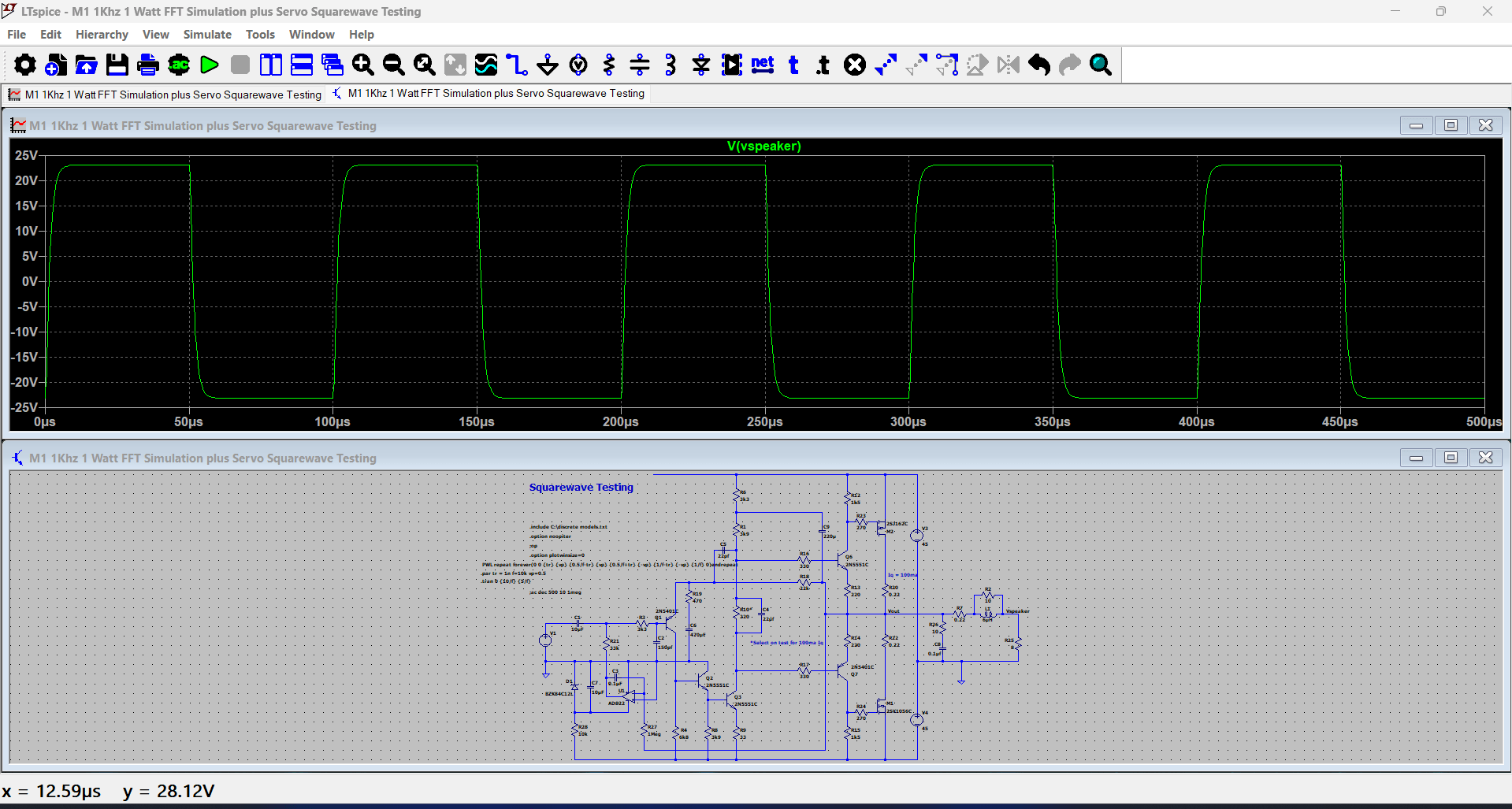Open the View menu
This screenshot has width=1512, height=809.
tap(156, 35)
